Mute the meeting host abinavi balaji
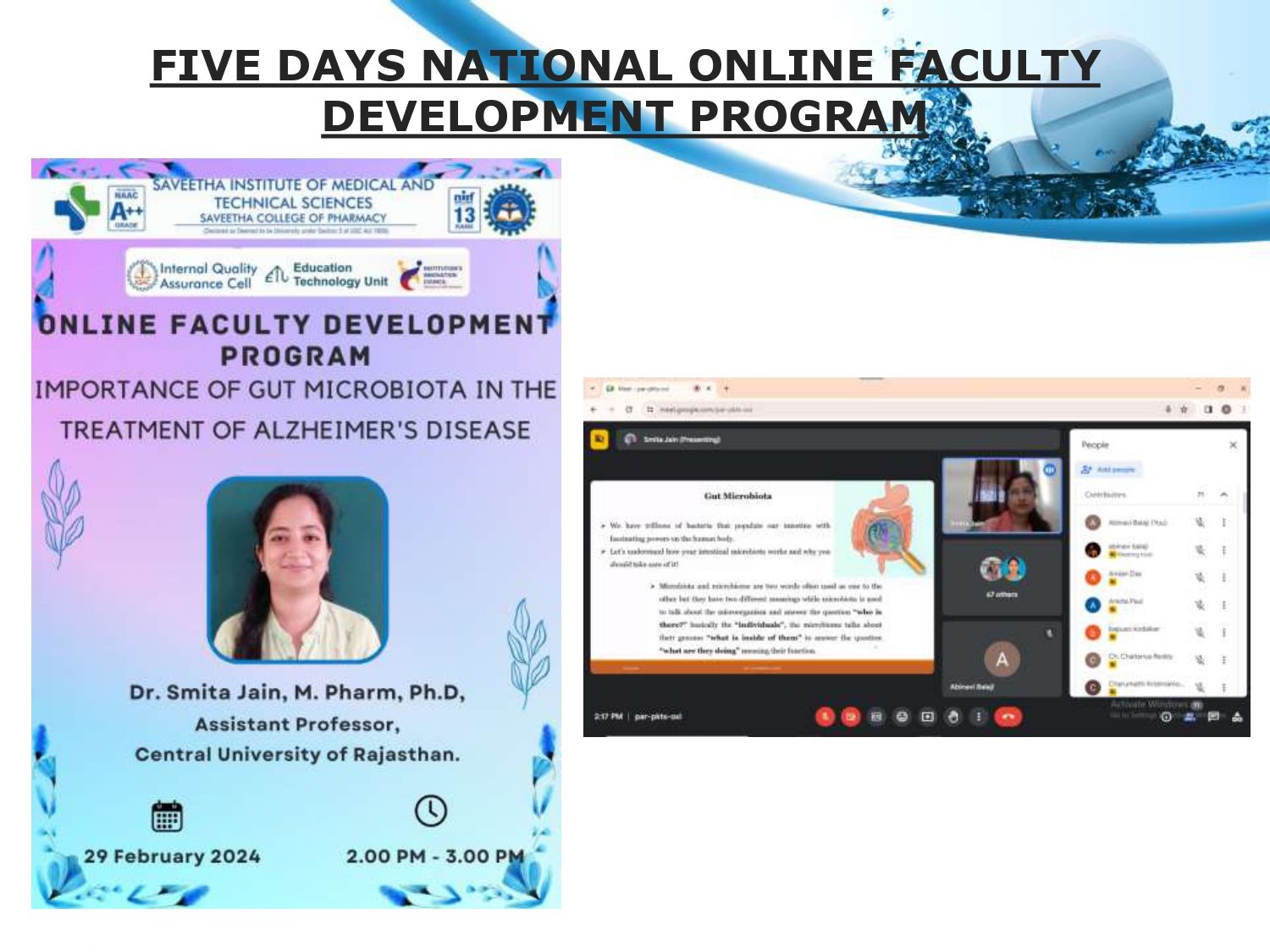This screenshot has width=1270, height=952. tap(1200, 550)
